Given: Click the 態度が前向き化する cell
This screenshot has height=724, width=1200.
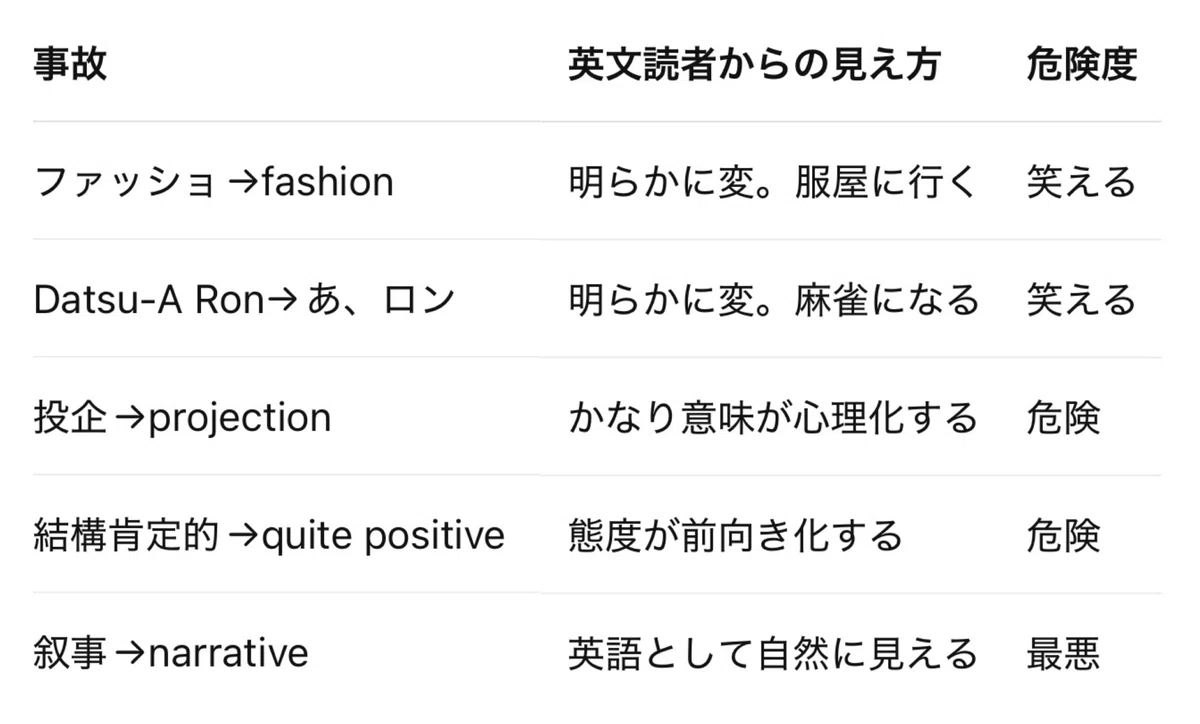Looking at the screenshot, I should 735,536.
